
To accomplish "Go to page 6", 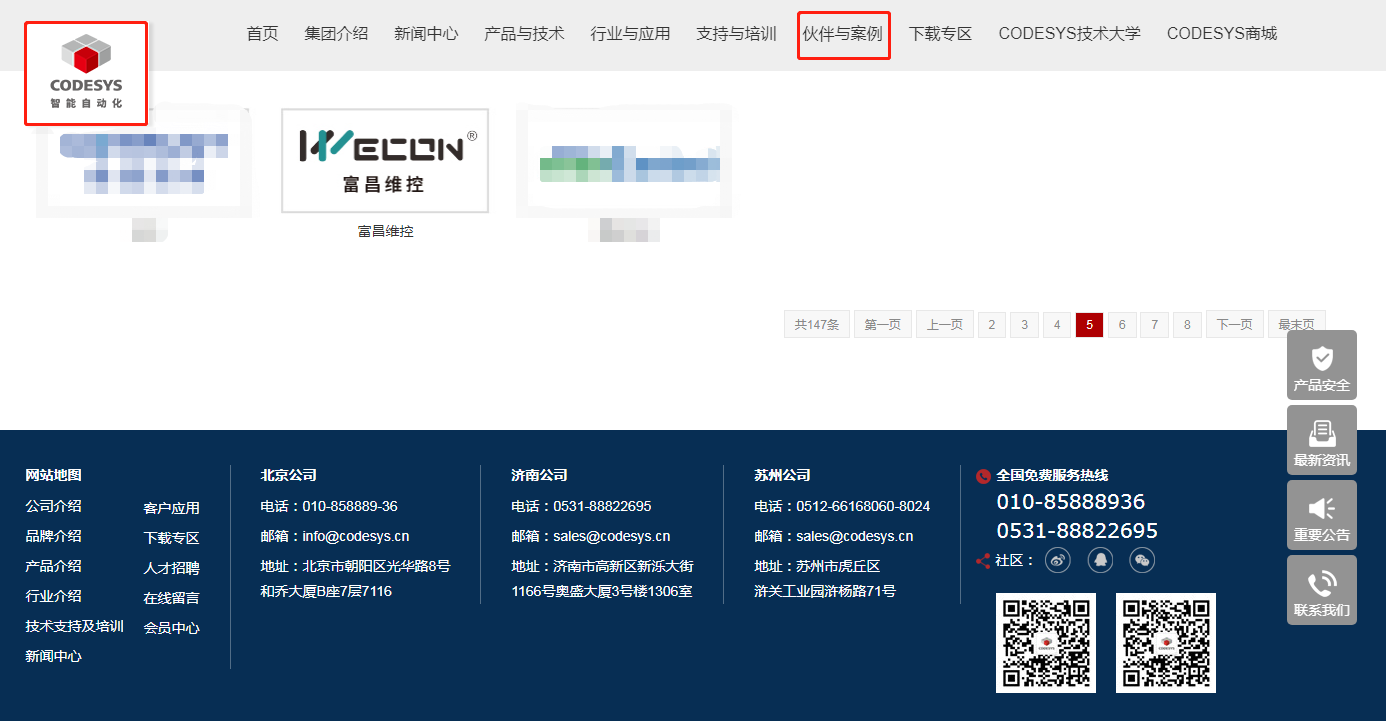I will pos(1122,324).
